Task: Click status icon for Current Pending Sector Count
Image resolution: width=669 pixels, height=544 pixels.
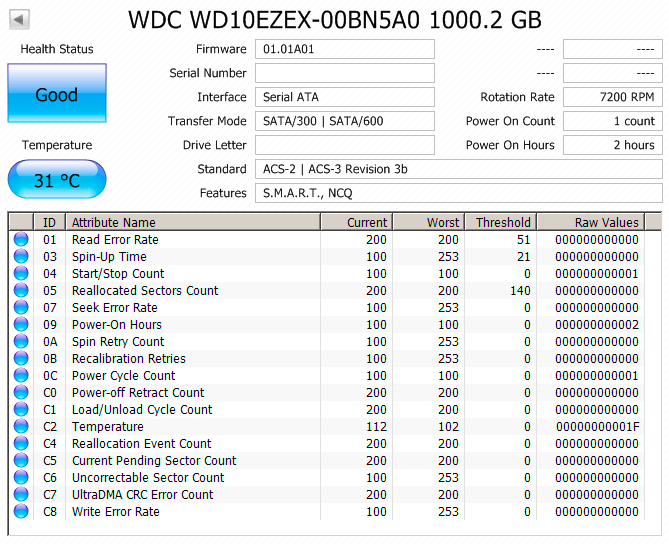Action: click(21, 460)
